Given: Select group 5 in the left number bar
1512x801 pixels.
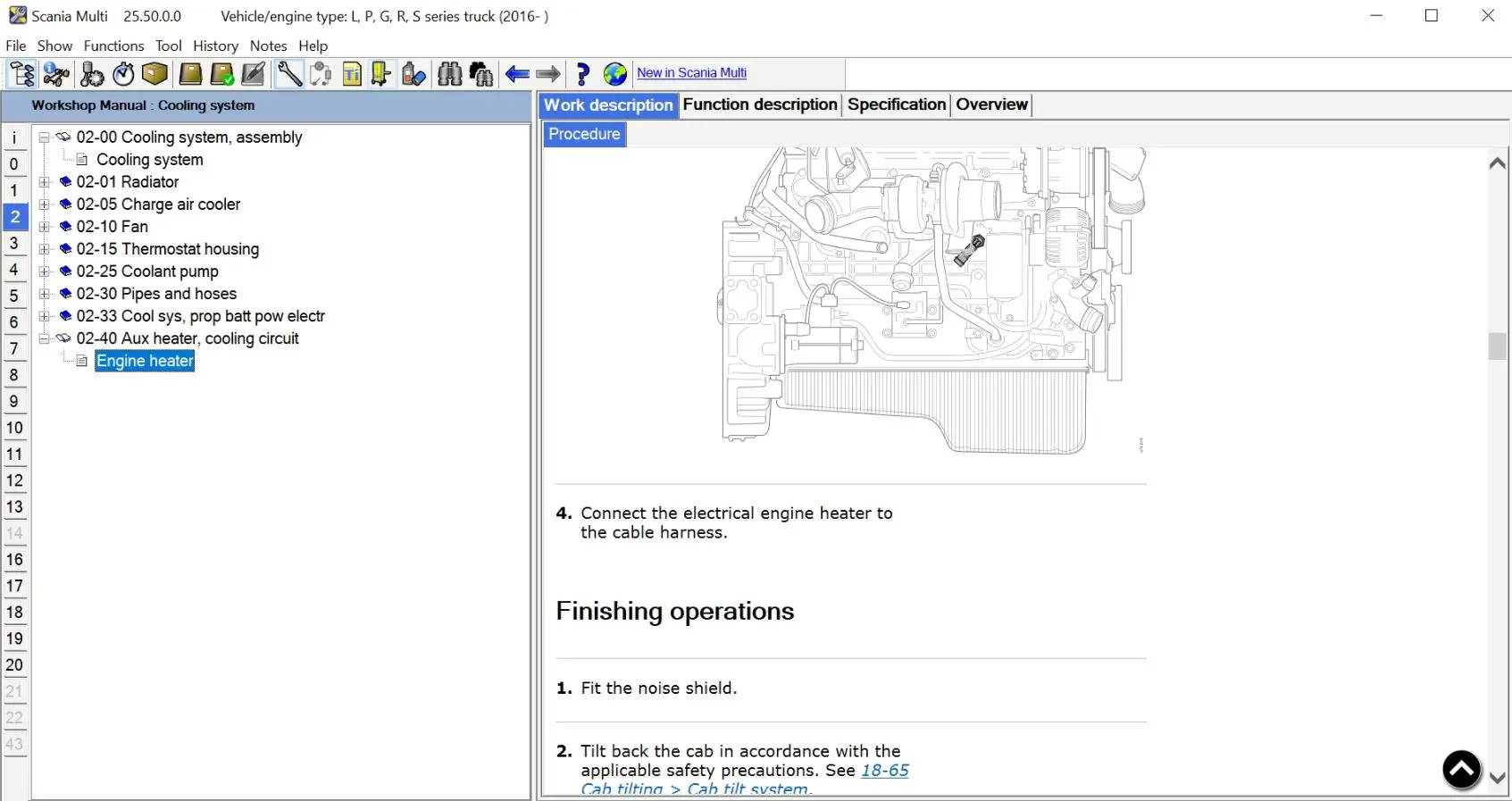Looking at the screenshot, I should point(14,296).
